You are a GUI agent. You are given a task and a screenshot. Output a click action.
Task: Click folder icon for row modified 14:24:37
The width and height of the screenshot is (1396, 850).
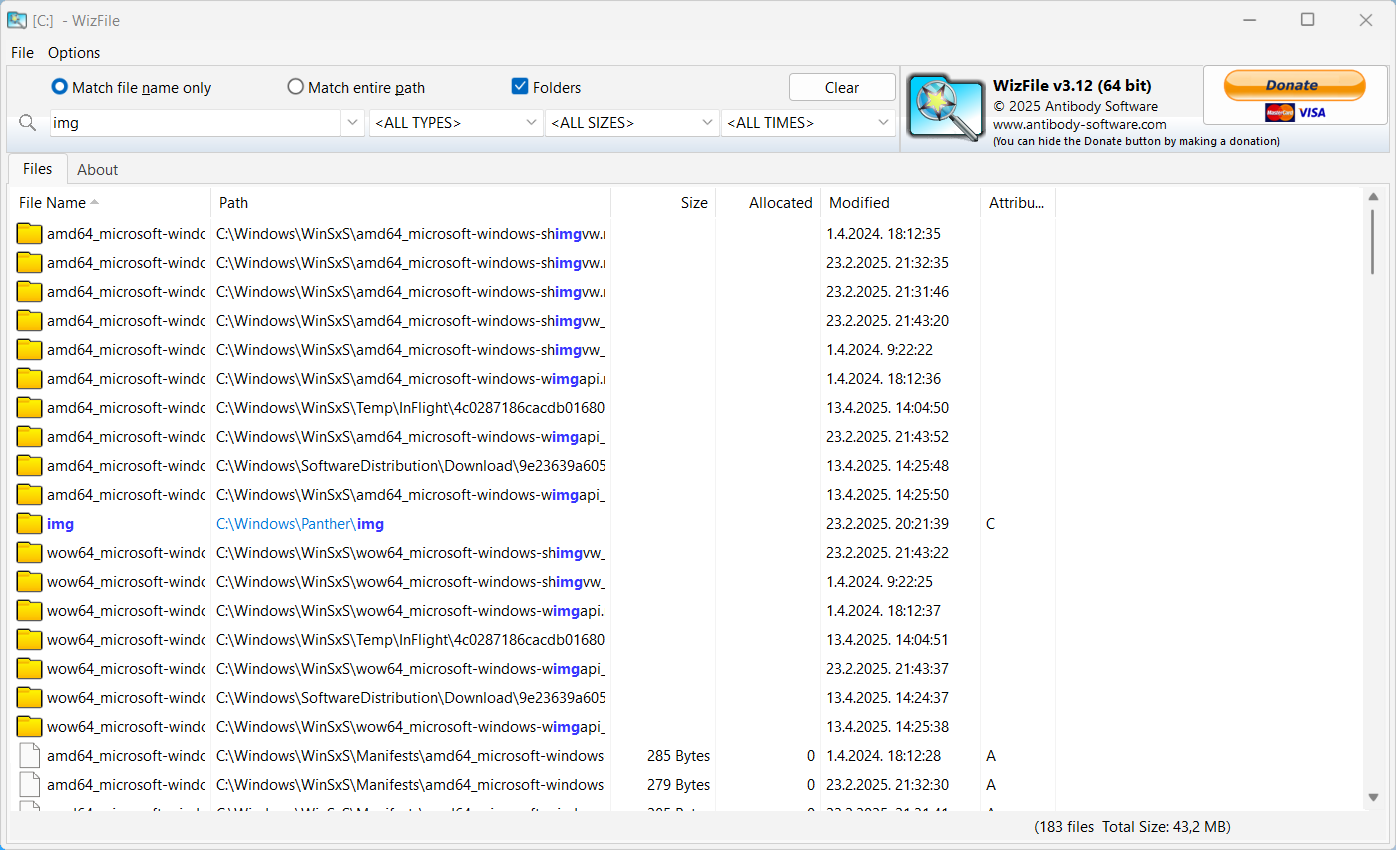click(30, 698)
